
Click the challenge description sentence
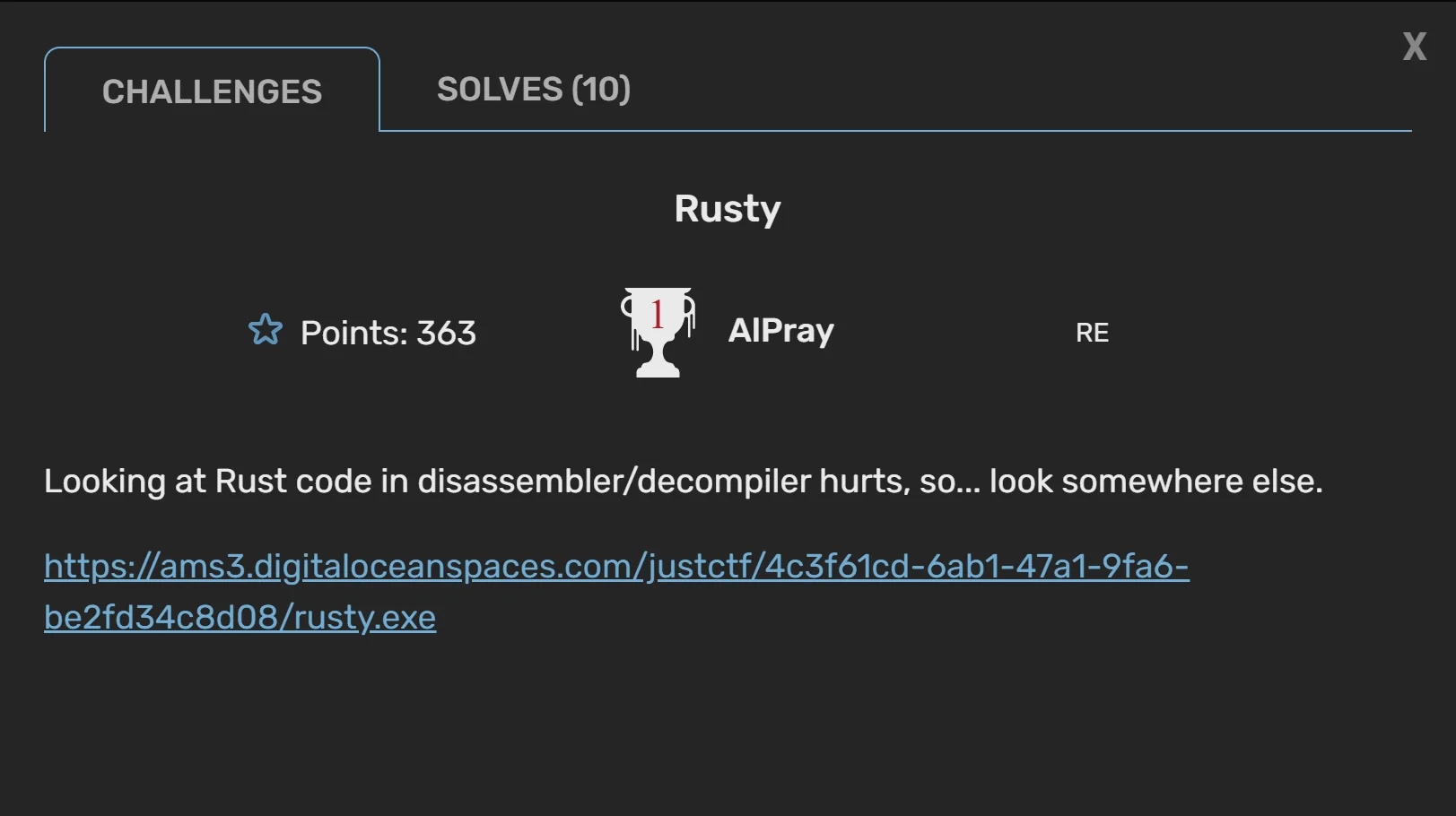(x=684, y=482)
